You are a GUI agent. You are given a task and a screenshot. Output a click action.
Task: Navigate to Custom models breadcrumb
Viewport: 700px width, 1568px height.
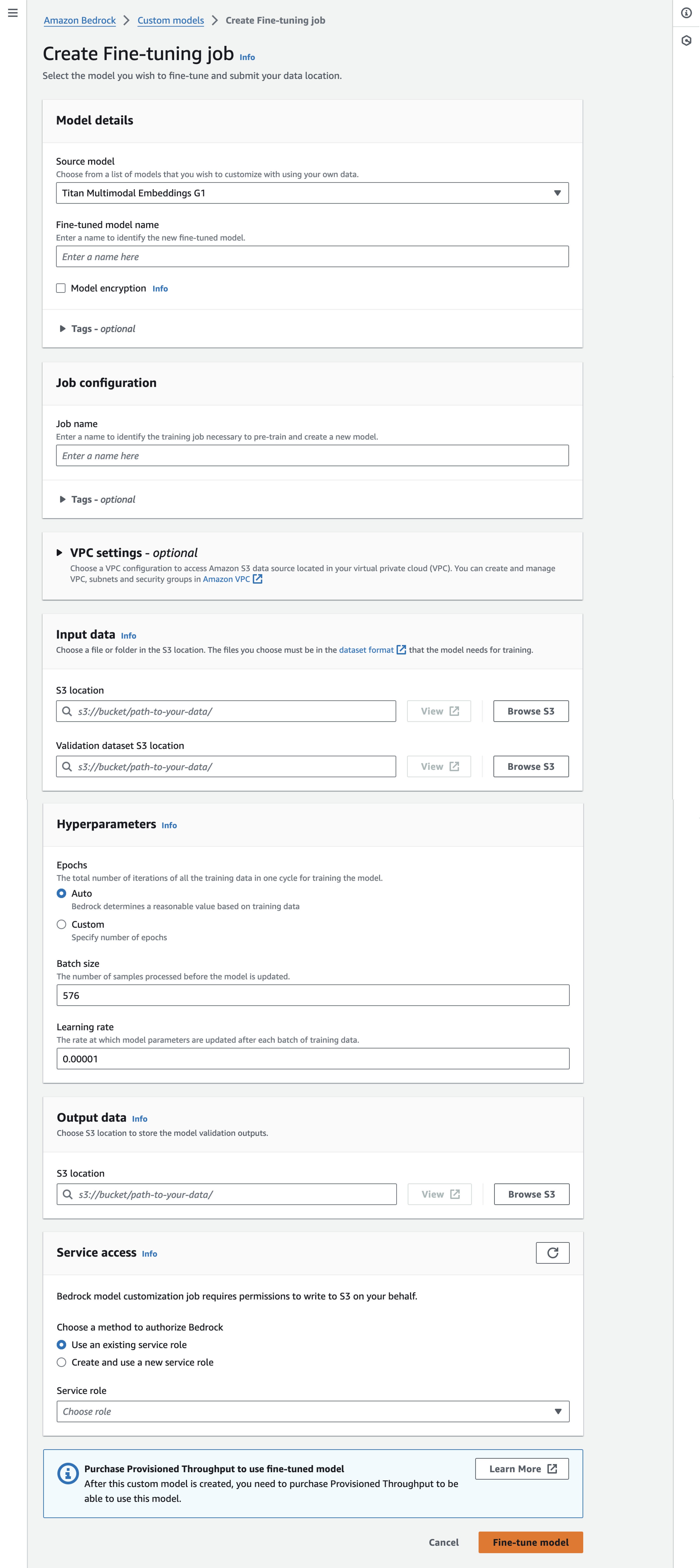click(171, 20)
